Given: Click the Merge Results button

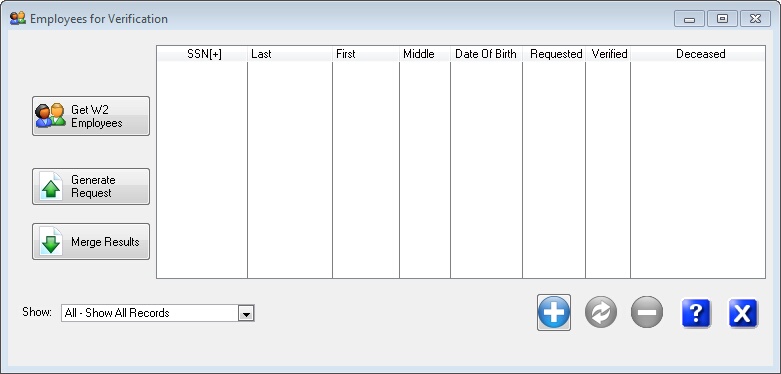Looking at the screenshot, I should pyautogui.click(x=91, y=242).
